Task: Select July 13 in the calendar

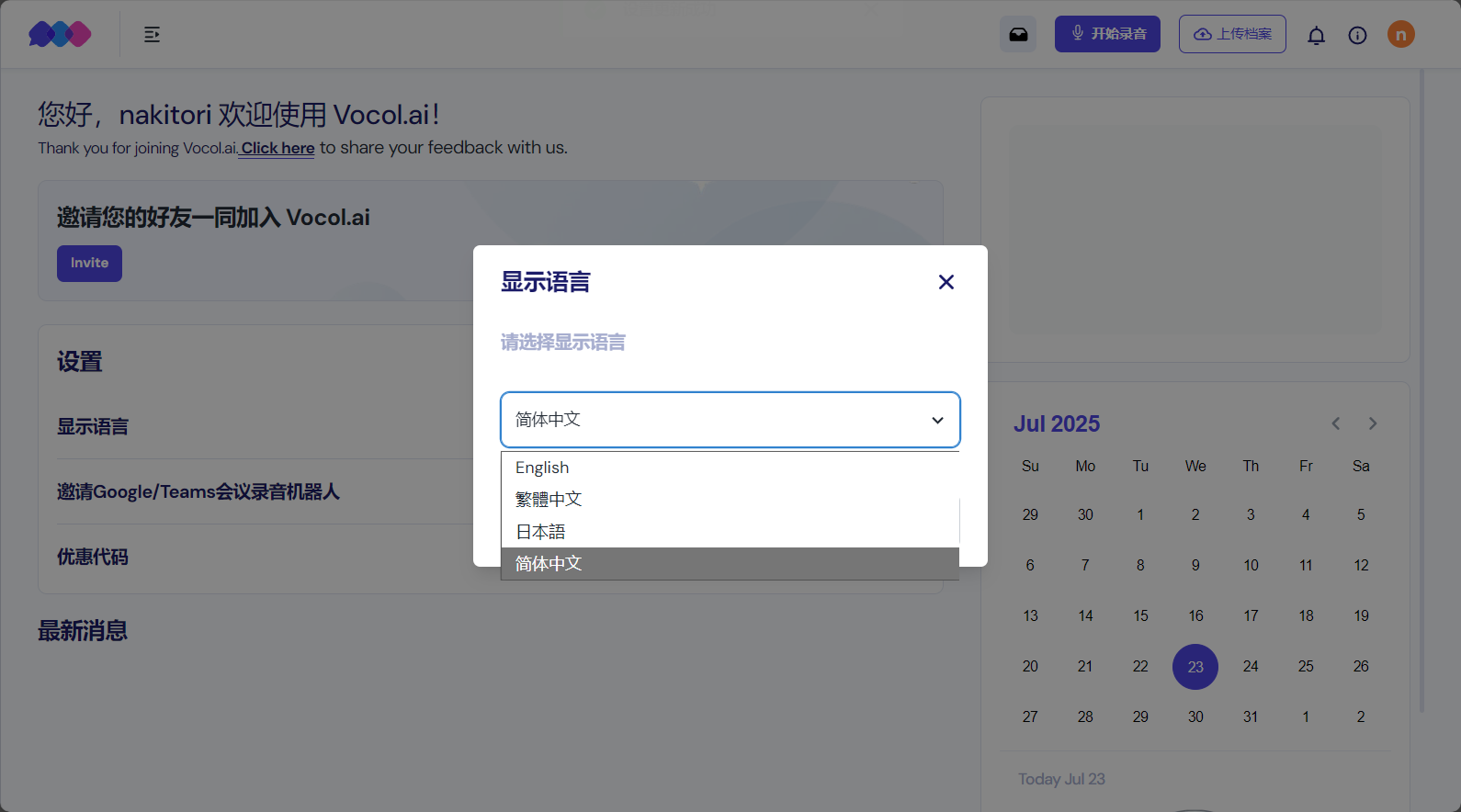Action: click(x=1030, y=615)
